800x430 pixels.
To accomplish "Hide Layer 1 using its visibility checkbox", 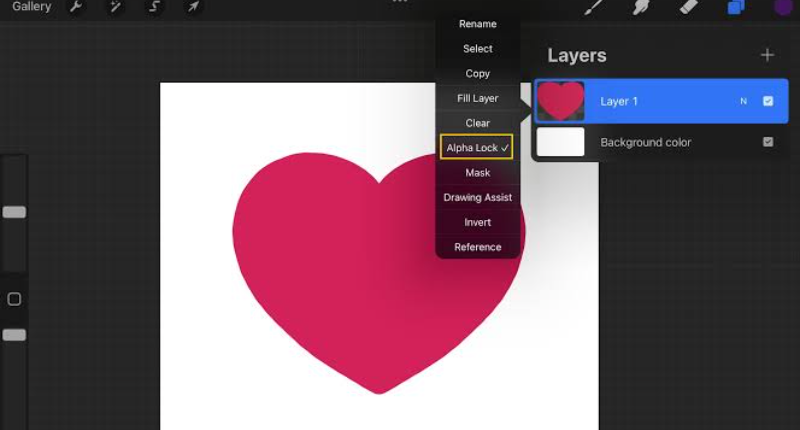I will [x=768, y=101].
